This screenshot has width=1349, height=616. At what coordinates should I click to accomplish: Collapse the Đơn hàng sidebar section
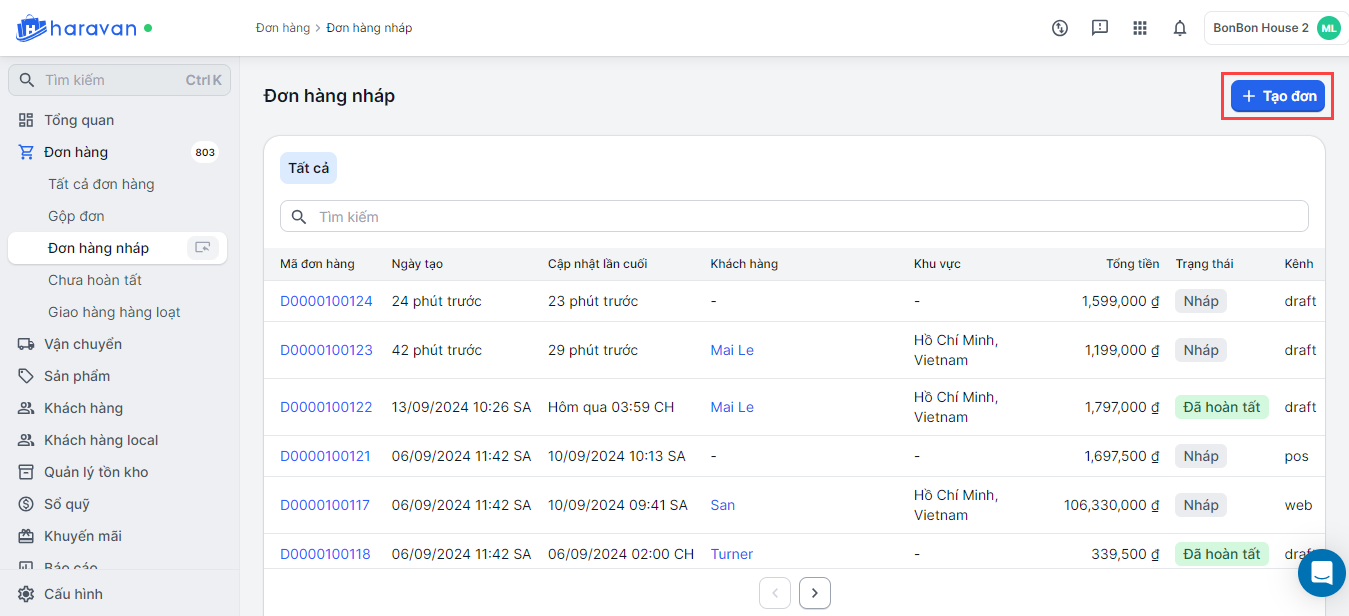(x=76, y=152)
